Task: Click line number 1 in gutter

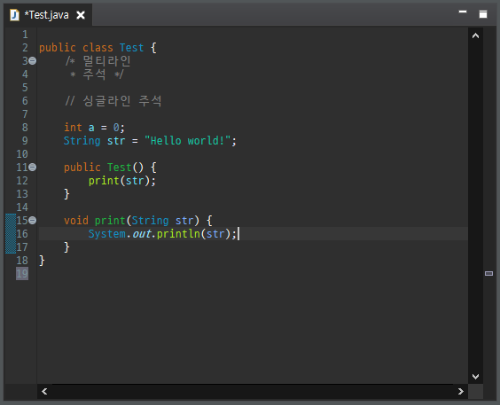Action: pos(25,34)
